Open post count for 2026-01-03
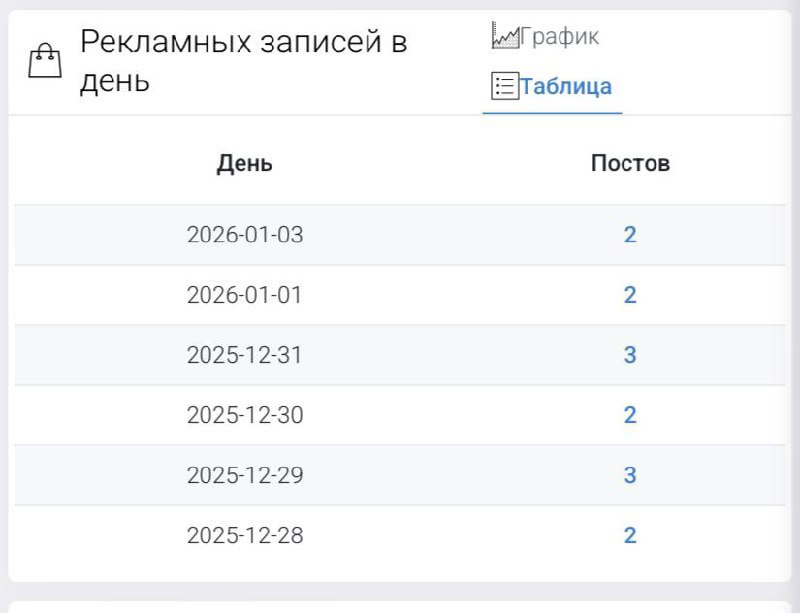The width and height of the screenshot is (800, 613). [630, 235]
